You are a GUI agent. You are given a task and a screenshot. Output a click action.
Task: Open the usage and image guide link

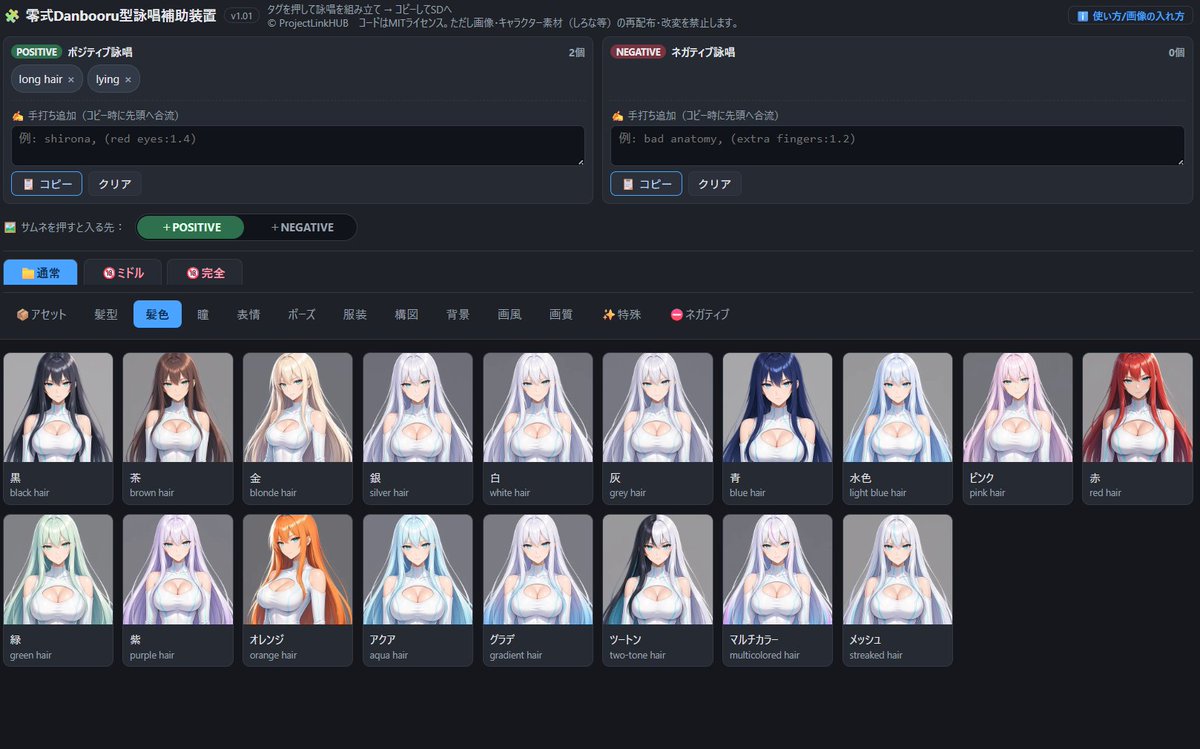pyautogui.click(x=1130, y=16)
